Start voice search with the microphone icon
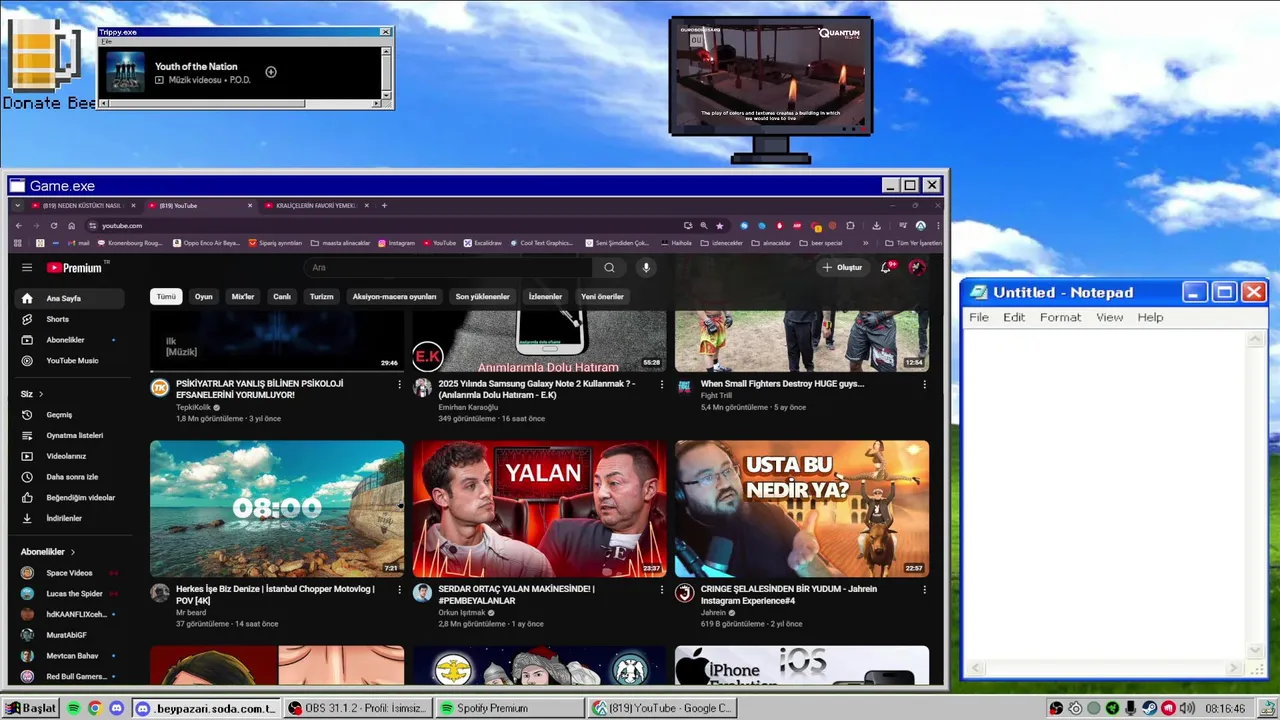This screenshot has height=720, width=1280. click(x=646, y=268)
